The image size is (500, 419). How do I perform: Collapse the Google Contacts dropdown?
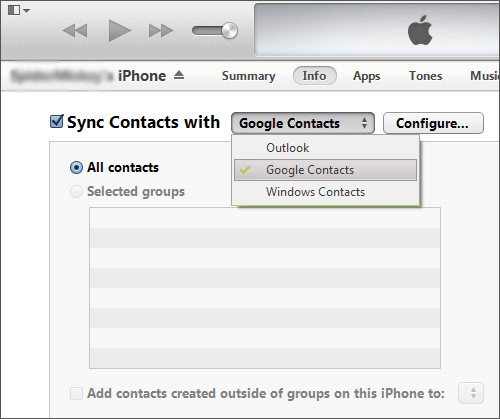(x=303, y=123)
